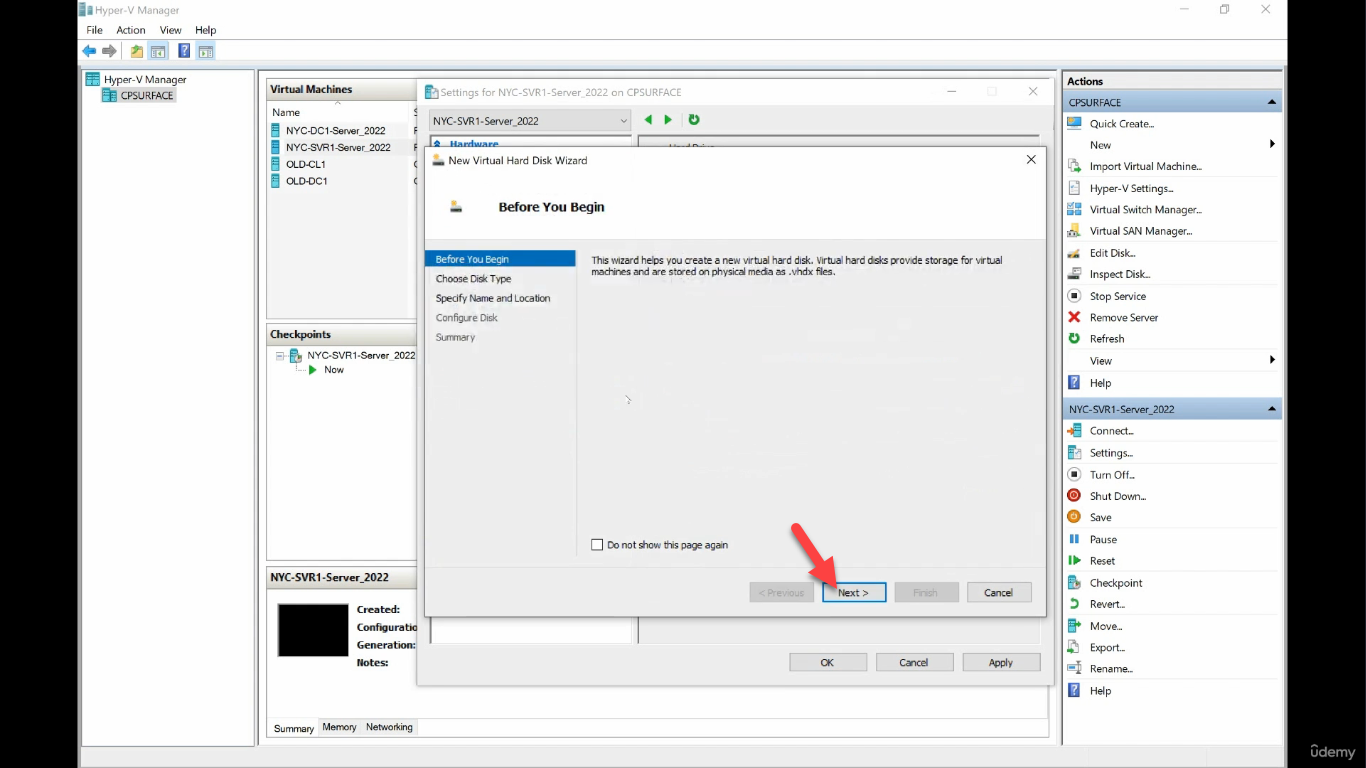The image size is (1366, 768).
Task: Click the Pause icon
Action: point(1074,539)
